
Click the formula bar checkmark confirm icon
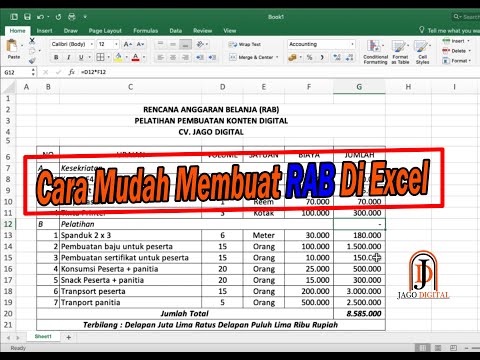pos(58,72)
